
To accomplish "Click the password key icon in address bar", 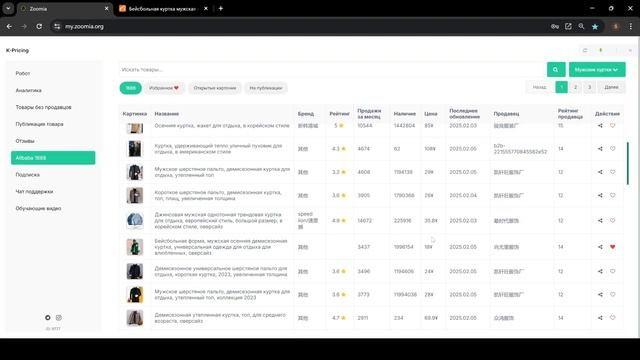I will pos(555,27).
